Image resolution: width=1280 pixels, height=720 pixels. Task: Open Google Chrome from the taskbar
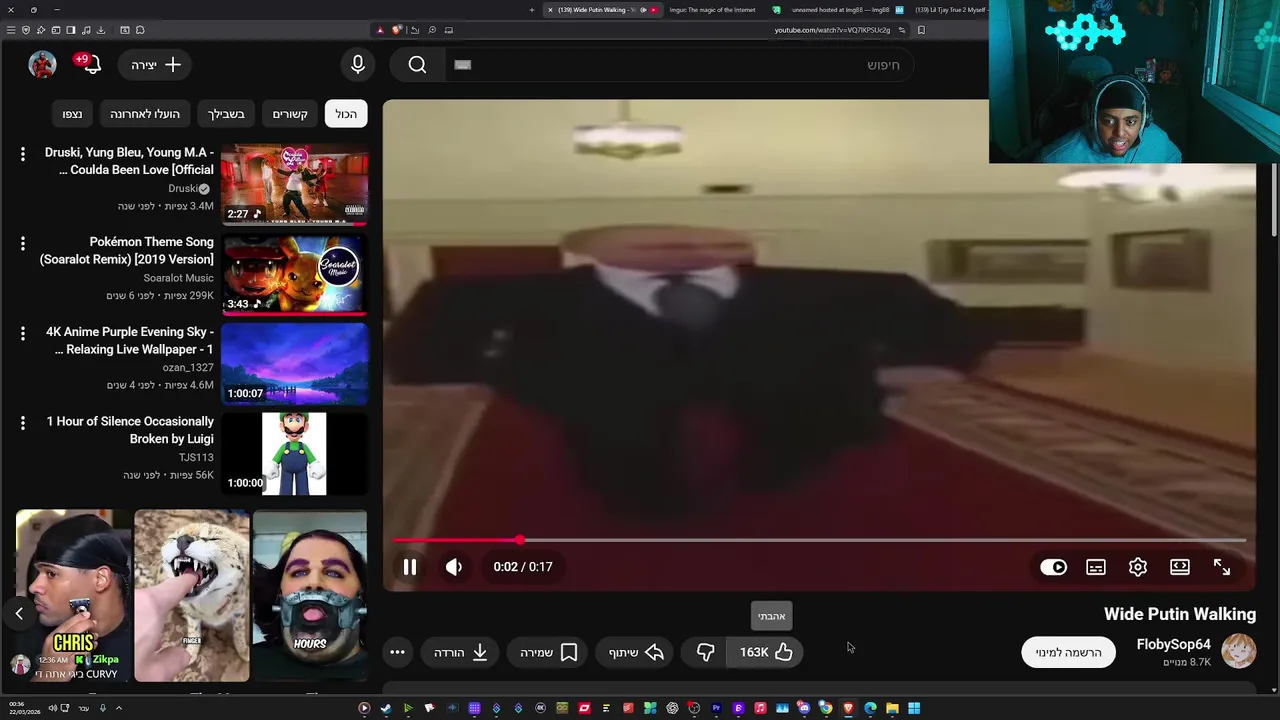coord(826,708)
